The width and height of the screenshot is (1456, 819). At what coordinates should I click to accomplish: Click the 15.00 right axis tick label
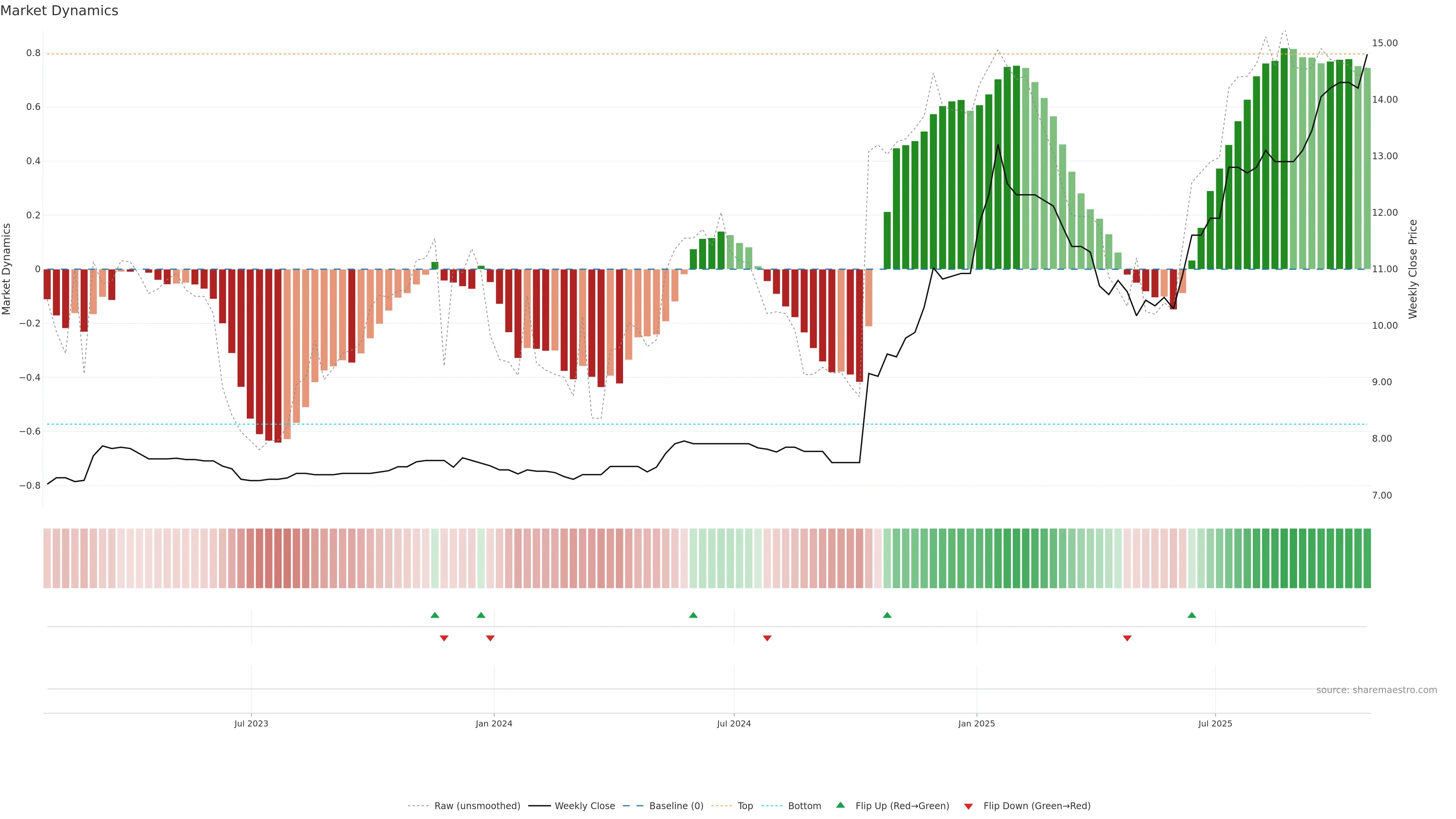1384,43
